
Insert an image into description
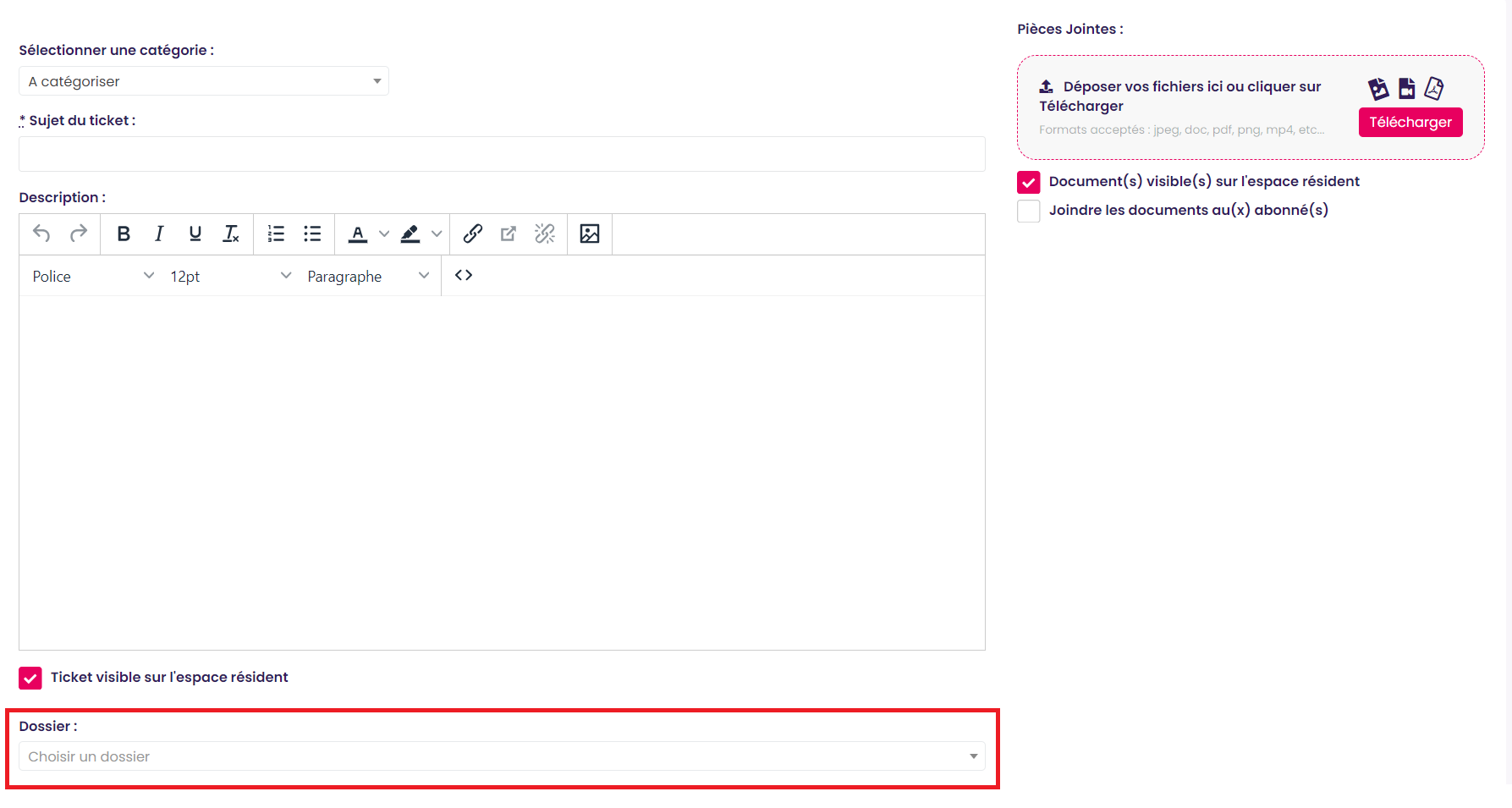590,234
